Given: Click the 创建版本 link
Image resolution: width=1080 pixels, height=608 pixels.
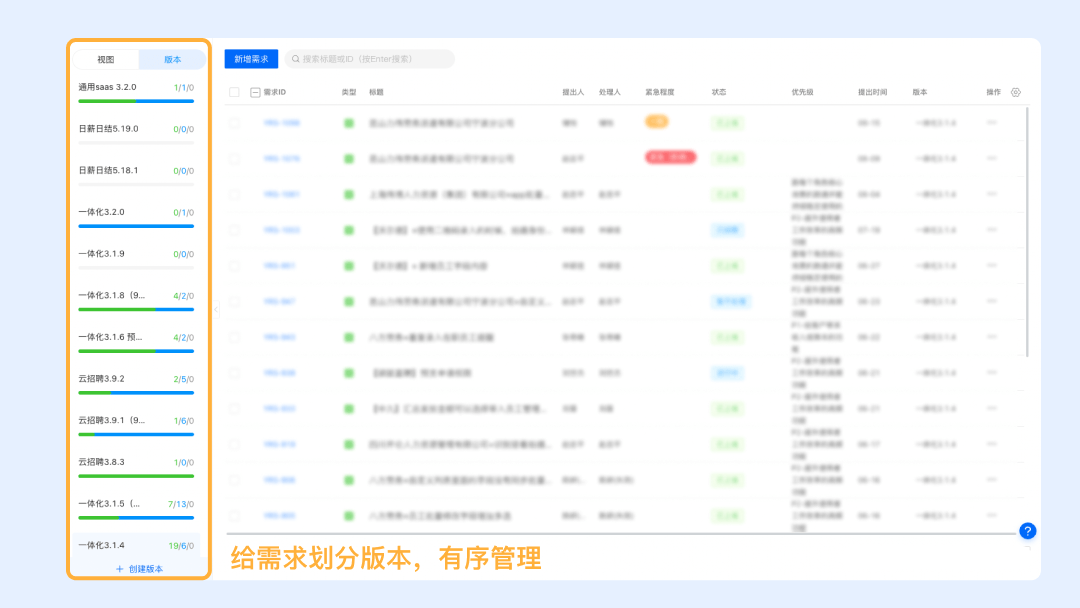Looking at the screenshot, I should click(145, 569).
